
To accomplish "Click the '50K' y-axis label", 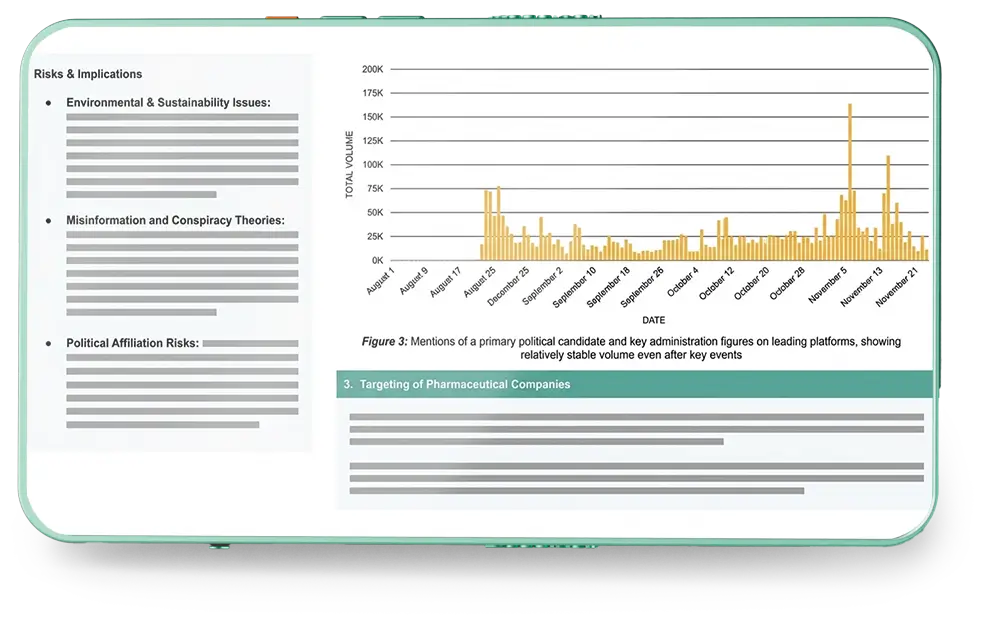I will (x=375, y=213).
